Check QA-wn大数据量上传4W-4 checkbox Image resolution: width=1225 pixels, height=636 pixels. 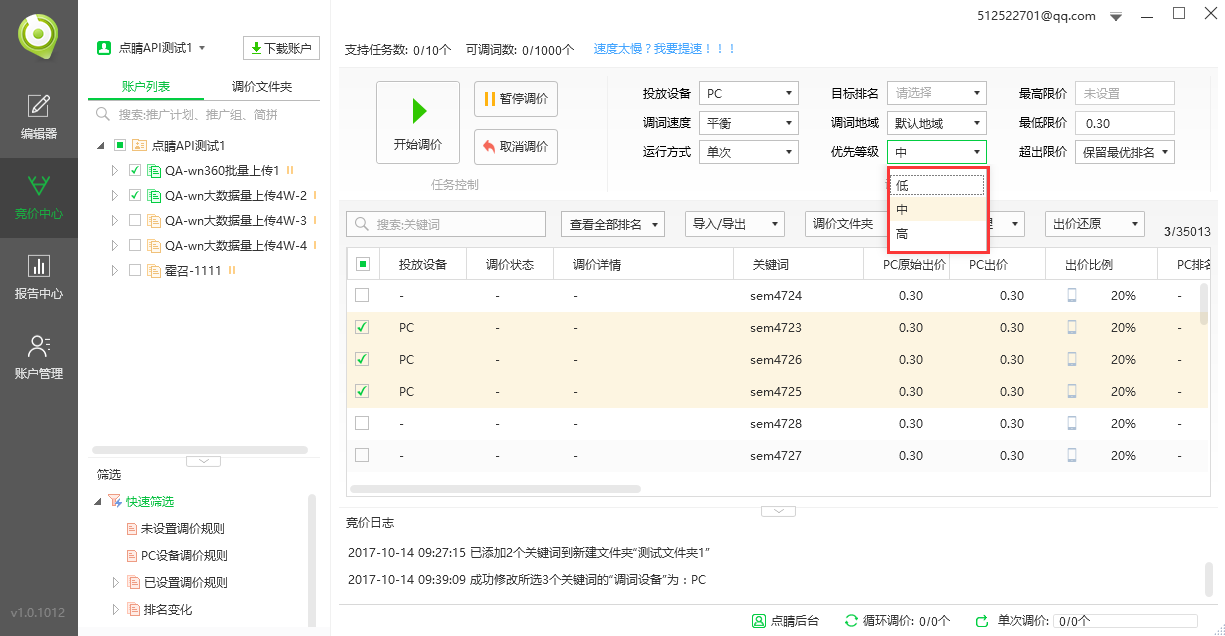tap(135, 245)
